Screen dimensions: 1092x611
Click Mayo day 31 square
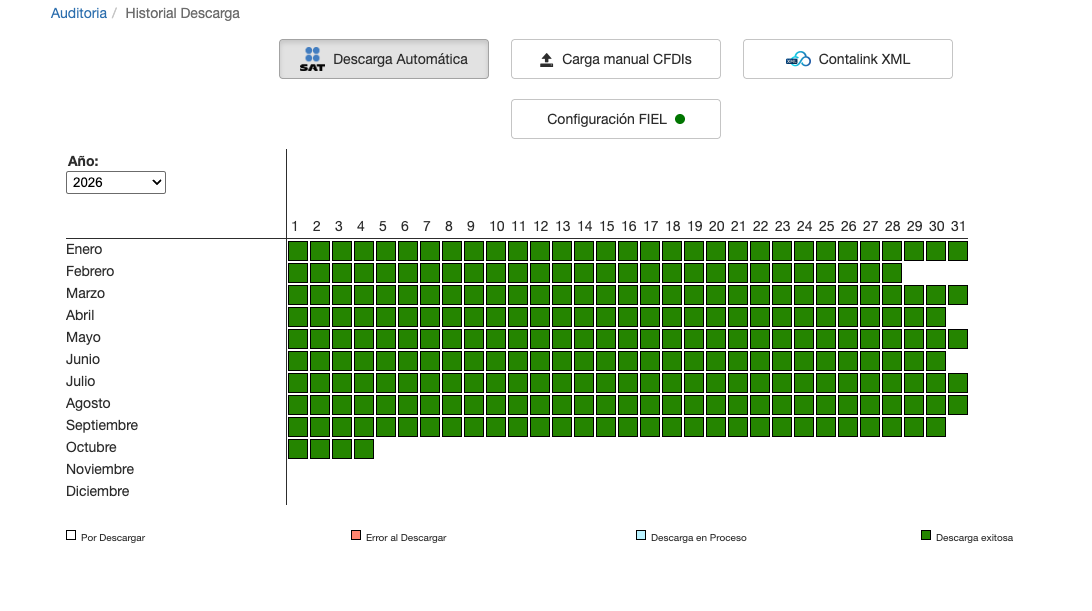click(958, 339)
